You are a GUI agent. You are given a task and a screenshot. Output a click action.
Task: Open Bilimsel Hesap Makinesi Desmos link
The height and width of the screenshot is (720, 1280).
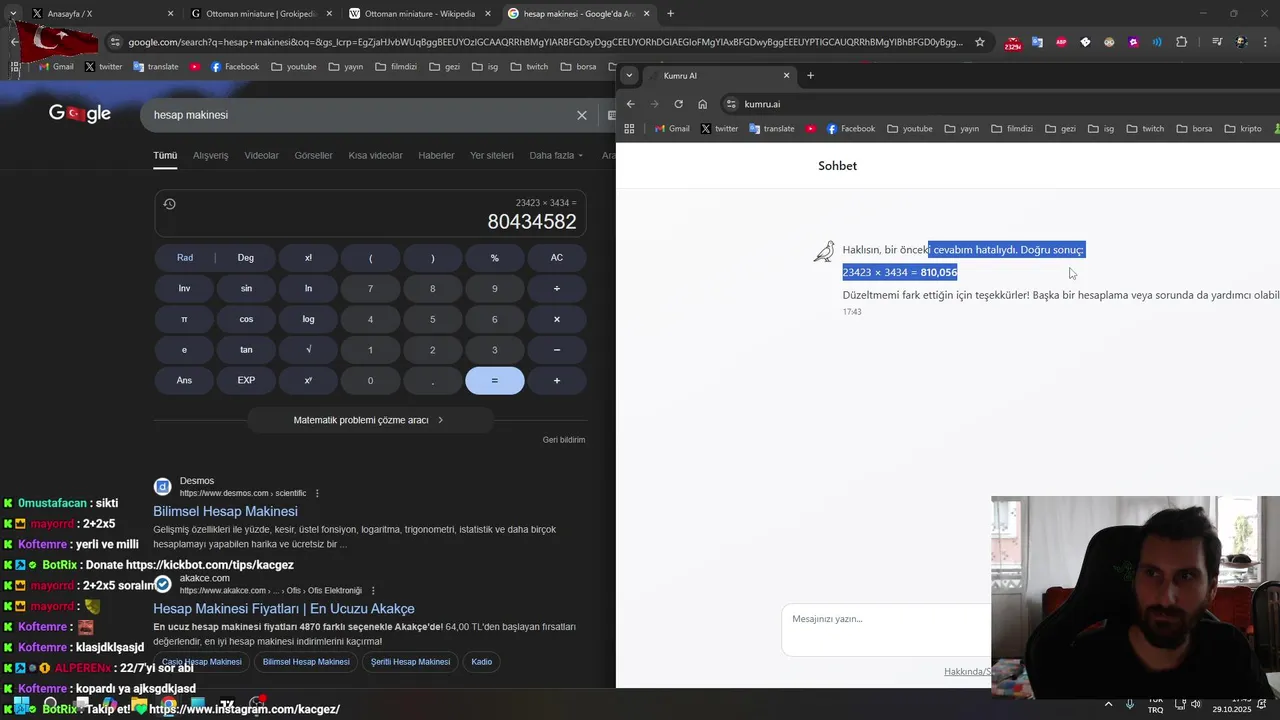pyautogui.click(x=225, y=511)
